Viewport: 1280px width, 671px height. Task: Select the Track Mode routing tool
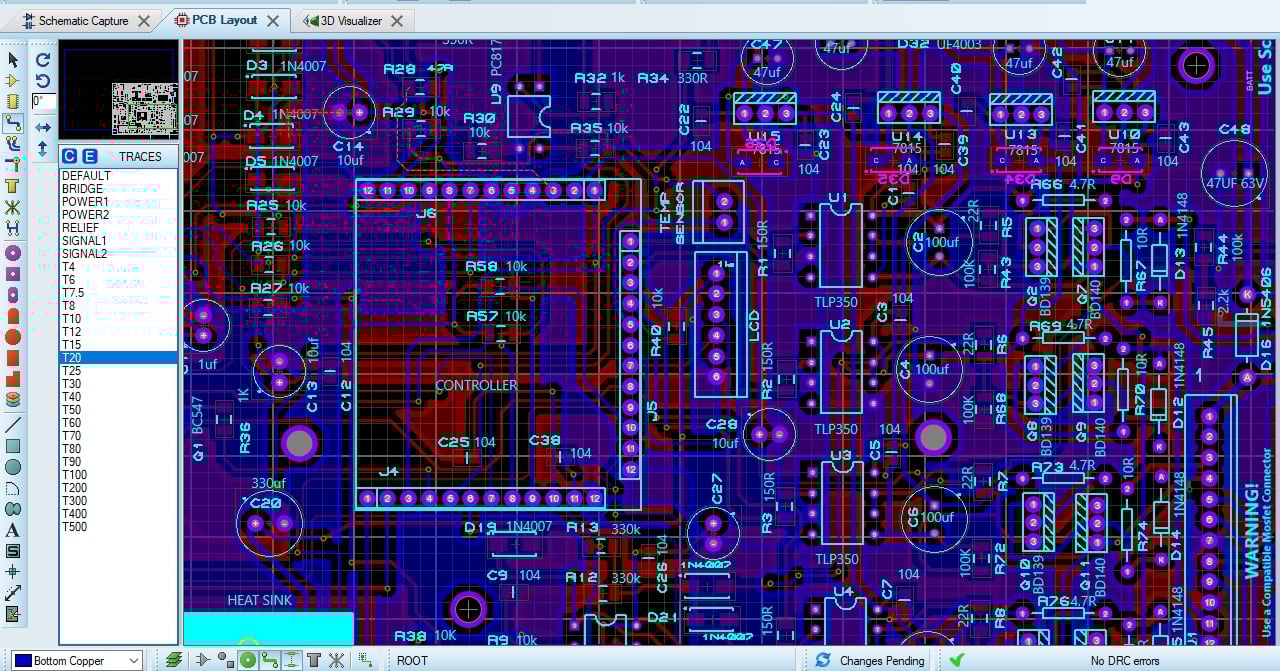click(x=13, y=123)
